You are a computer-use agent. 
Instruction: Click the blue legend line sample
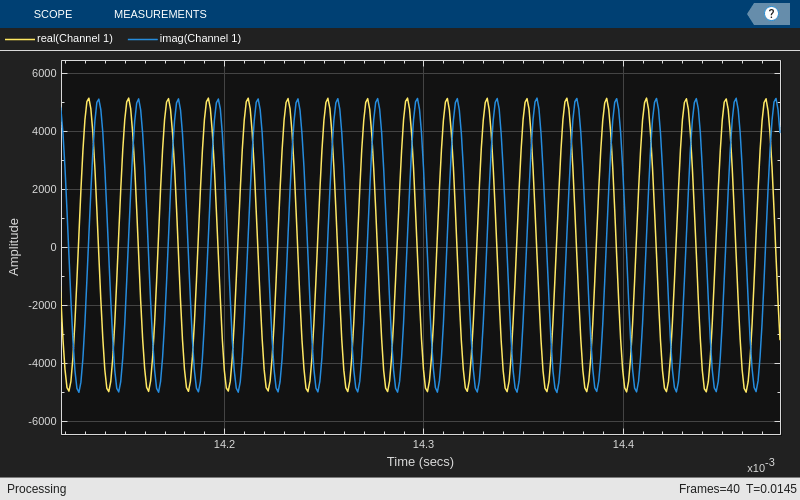(143, 39)
